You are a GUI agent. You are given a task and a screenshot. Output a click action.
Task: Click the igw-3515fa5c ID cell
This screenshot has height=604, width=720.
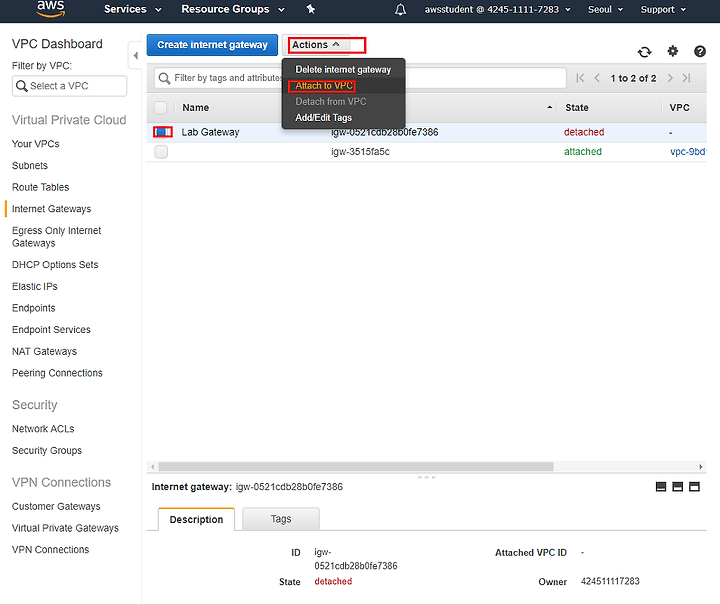click(360, 152)
